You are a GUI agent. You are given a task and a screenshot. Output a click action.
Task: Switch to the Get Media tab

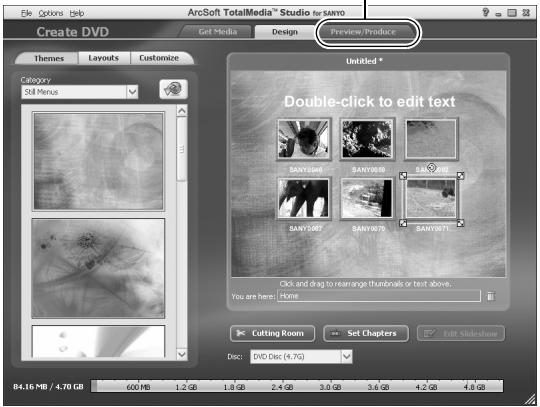217,32
